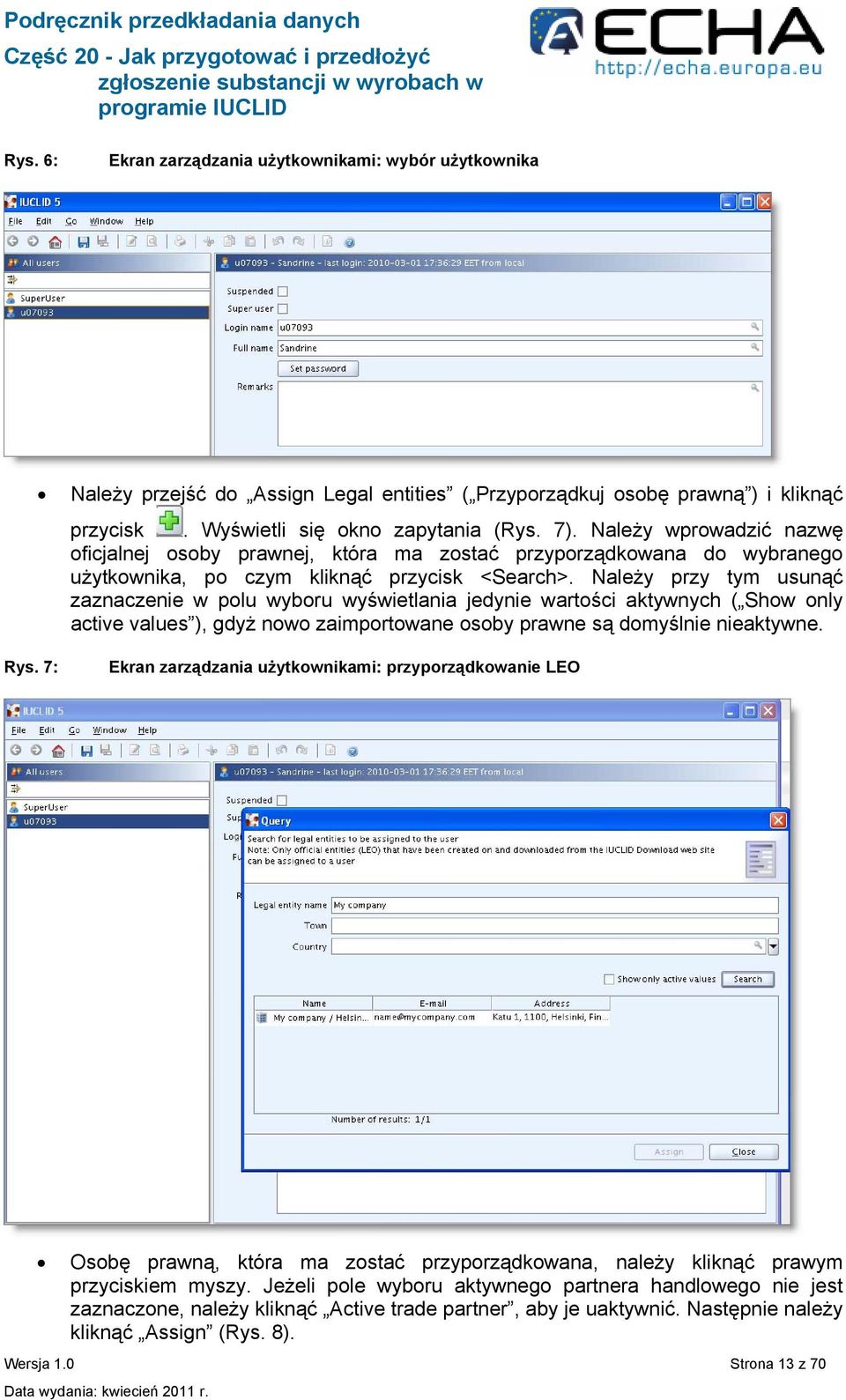846x1400 pixels.
Task: Click the filter icon under All users in upper window
Action: click(x=12, y=280)
